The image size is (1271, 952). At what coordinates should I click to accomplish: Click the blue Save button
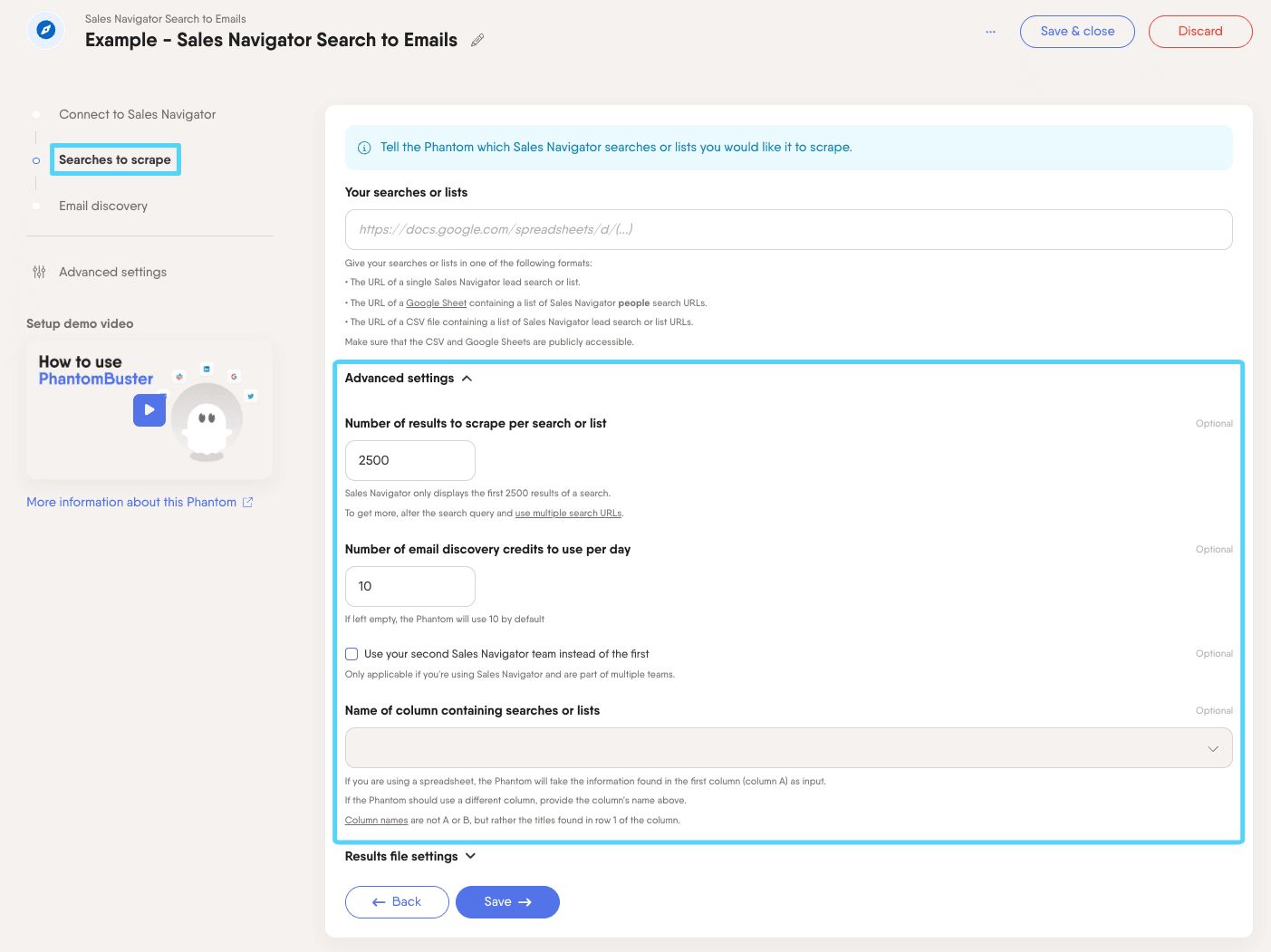(x=507, y=902)
